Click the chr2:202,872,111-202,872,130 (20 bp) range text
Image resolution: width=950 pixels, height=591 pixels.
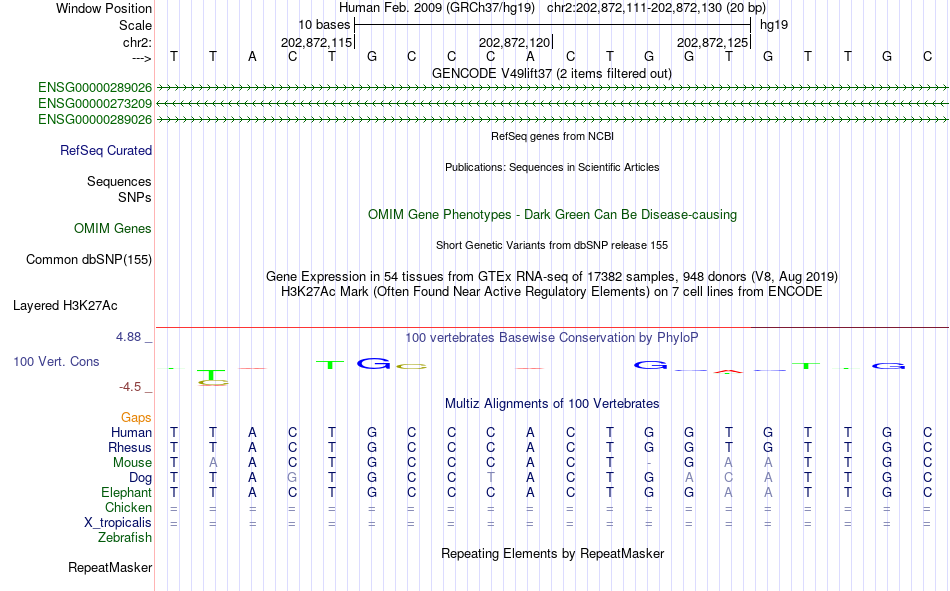(656, 8)
